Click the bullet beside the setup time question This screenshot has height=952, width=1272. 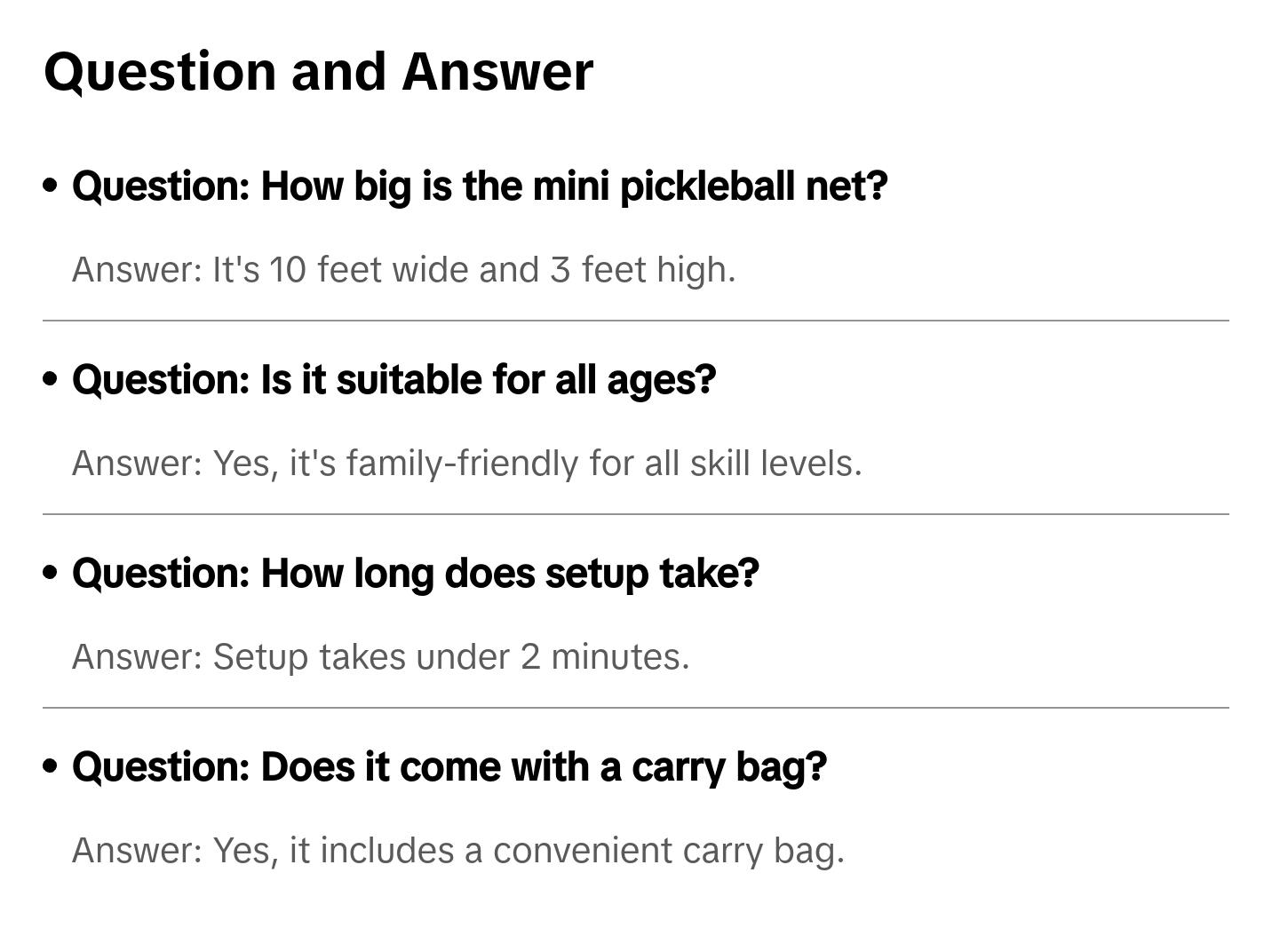[x=51, y=573]
